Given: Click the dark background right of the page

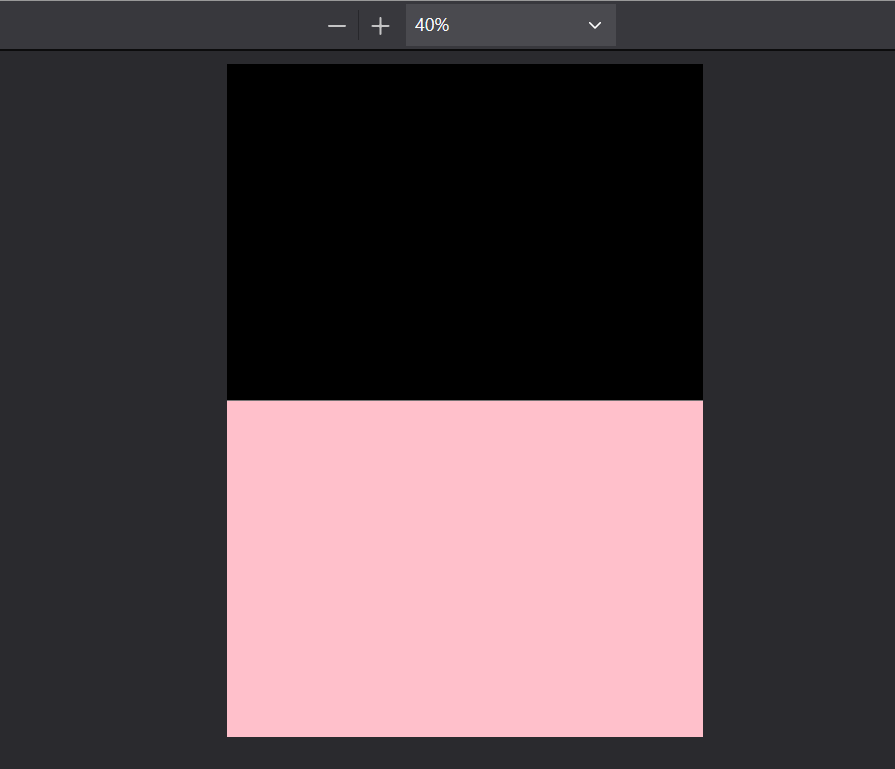Looking at the screenshot, I should [798, 400].
